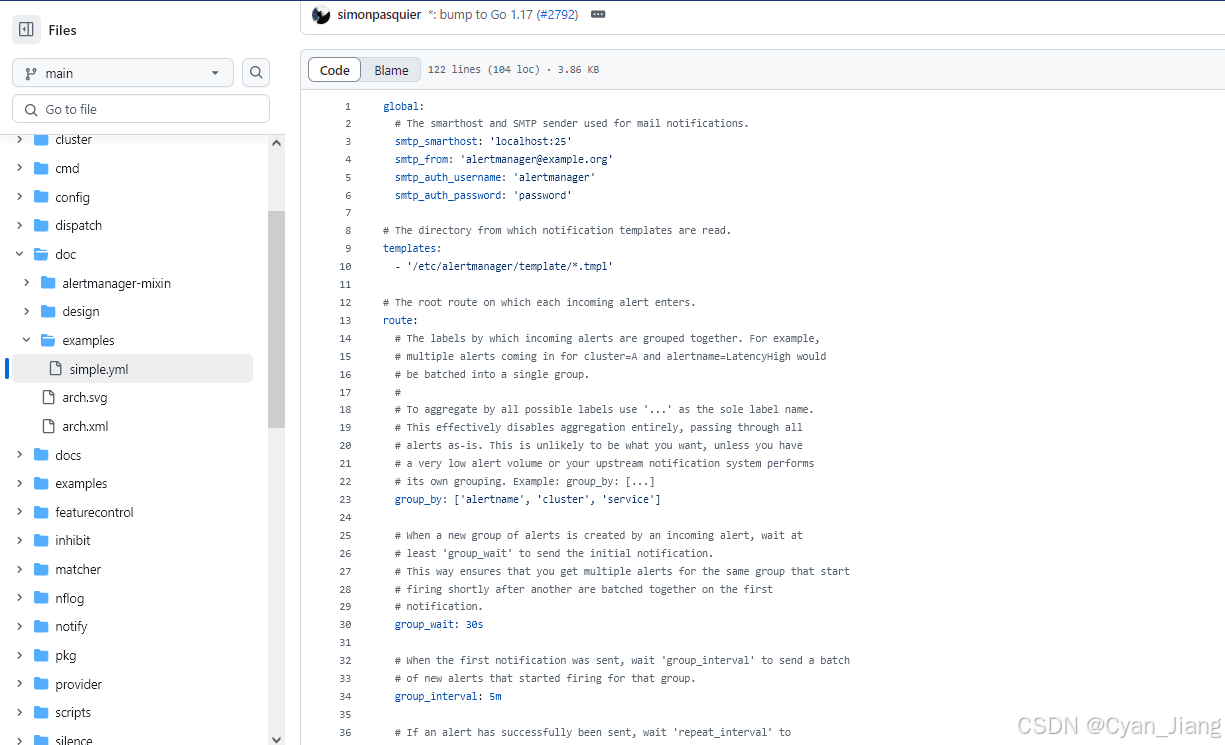1225x745 pixels.
Task: Click the file tree scrollbar thumb
Action: coord(277,319)
